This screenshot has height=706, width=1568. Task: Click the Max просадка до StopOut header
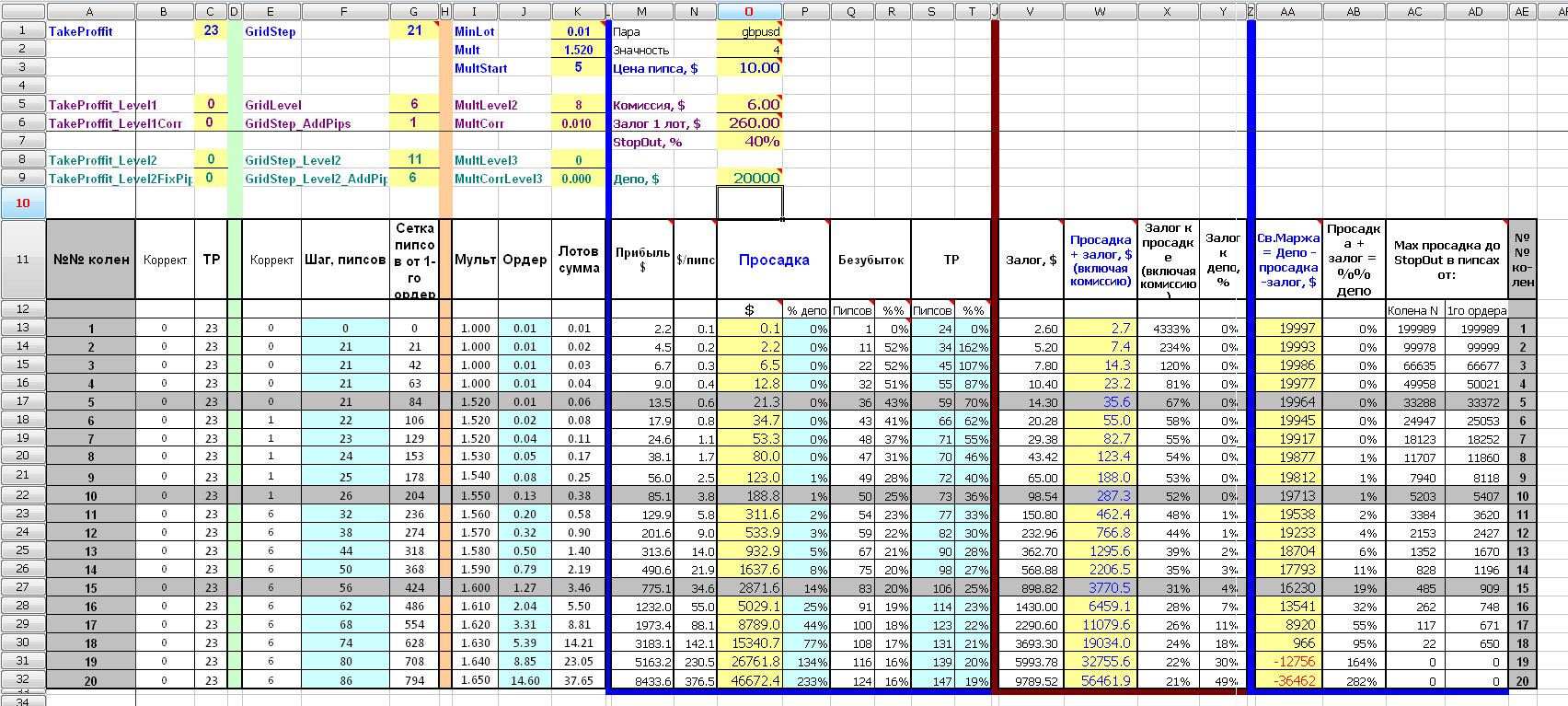point(1446,260)
